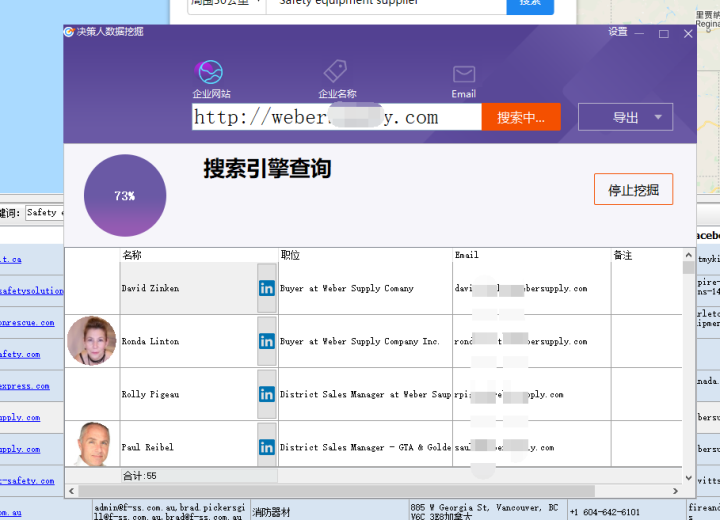This screenshot has height=520, width=720.
Task: Select 'Buyer at Weber Supply Company Inc.' cell
Action: tap(365, 341)
